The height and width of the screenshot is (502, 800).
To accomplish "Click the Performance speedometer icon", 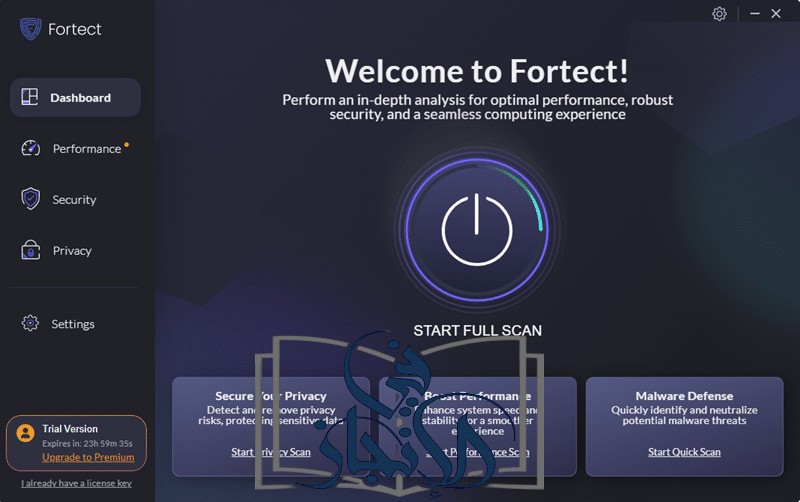I will [31, 148].
